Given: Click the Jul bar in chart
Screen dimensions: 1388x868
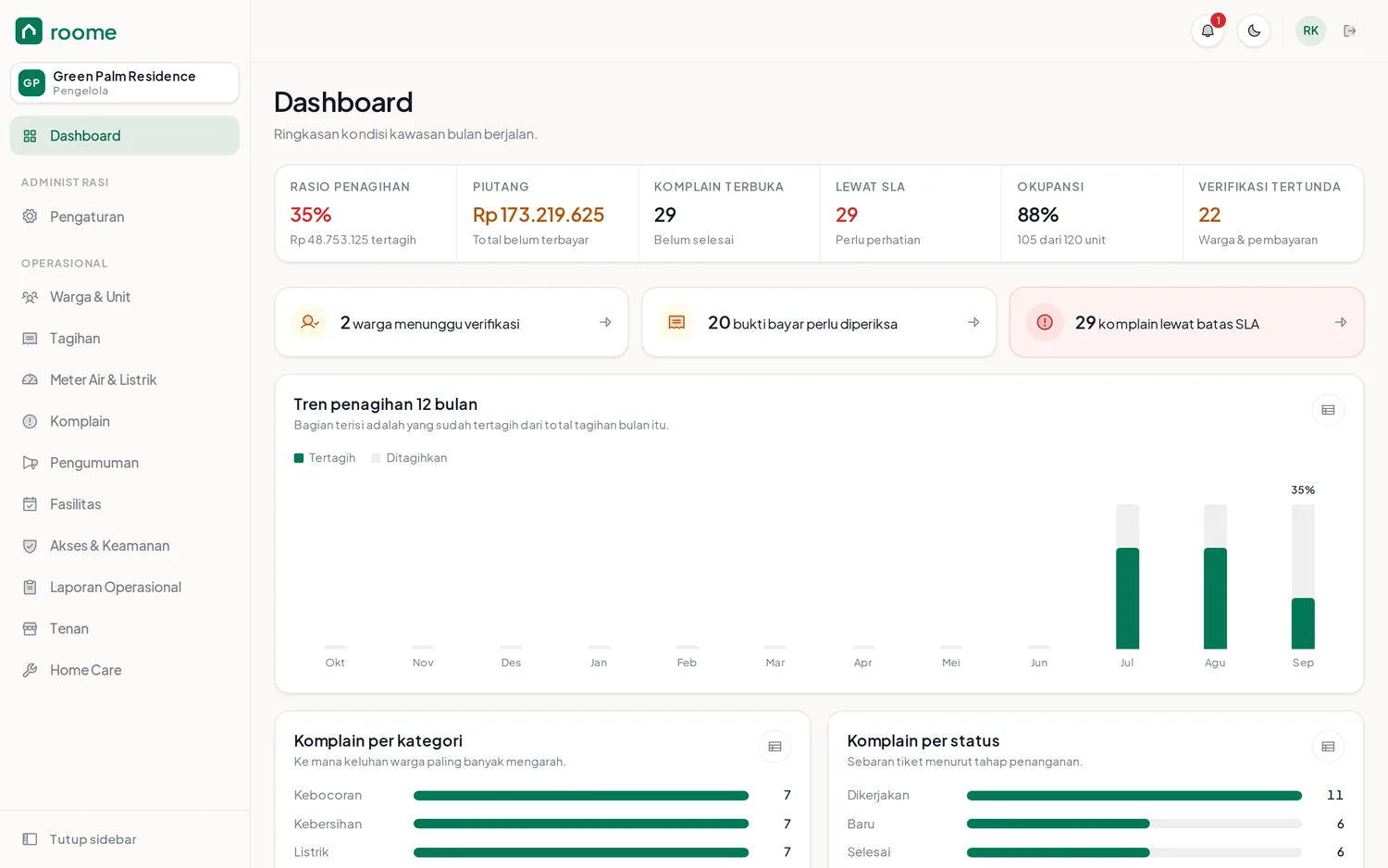Looking at the screenshot, I should tap(1127, 577).
